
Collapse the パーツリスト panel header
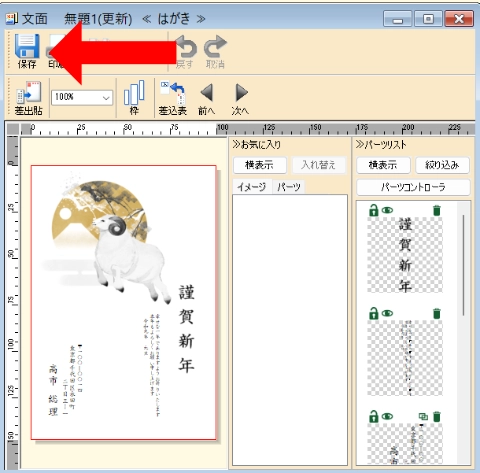tap(381, 145)
